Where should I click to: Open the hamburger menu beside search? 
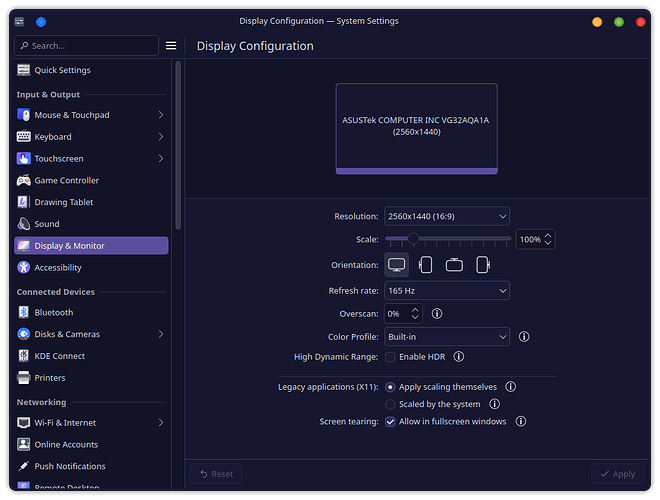click(171, 45)
